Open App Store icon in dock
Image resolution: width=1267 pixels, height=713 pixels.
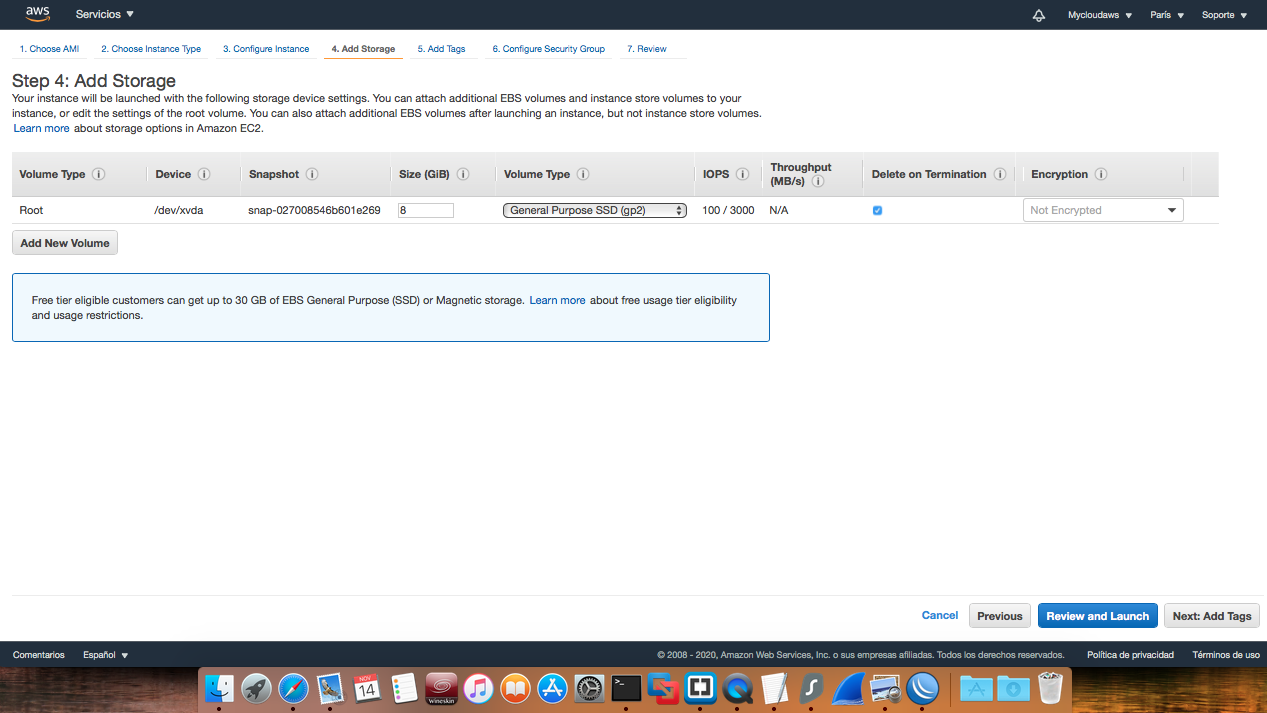tap(552, 688)
